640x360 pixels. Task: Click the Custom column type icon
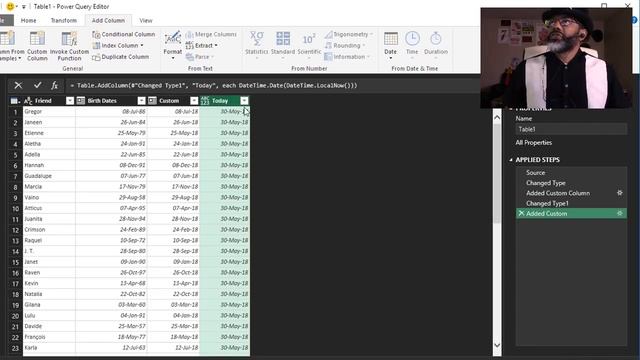(x=152, y=101)
